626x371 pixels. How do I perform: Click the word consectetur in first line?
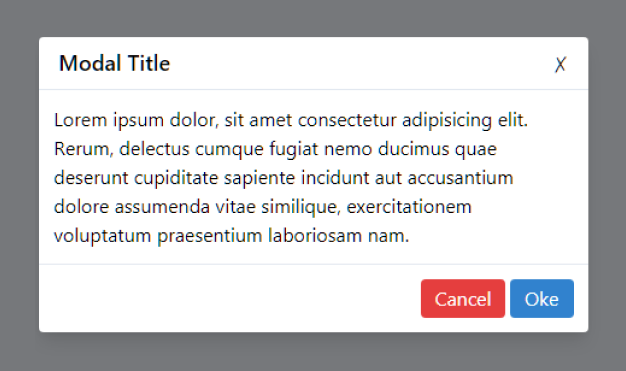[347, 120]
